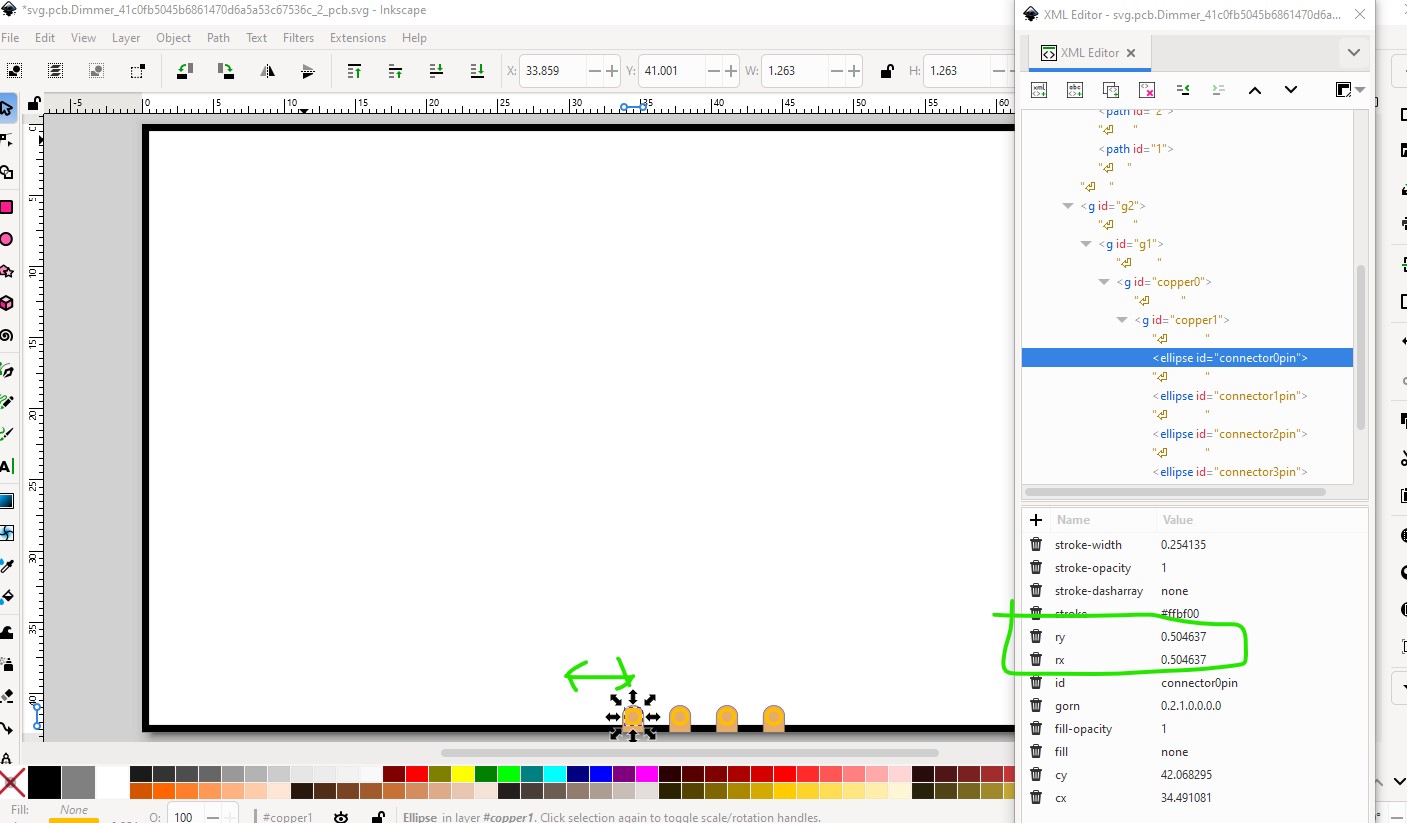The image size is (1407, 823).
Task: Select the 3D Box tool
Action: pos(6,303)
